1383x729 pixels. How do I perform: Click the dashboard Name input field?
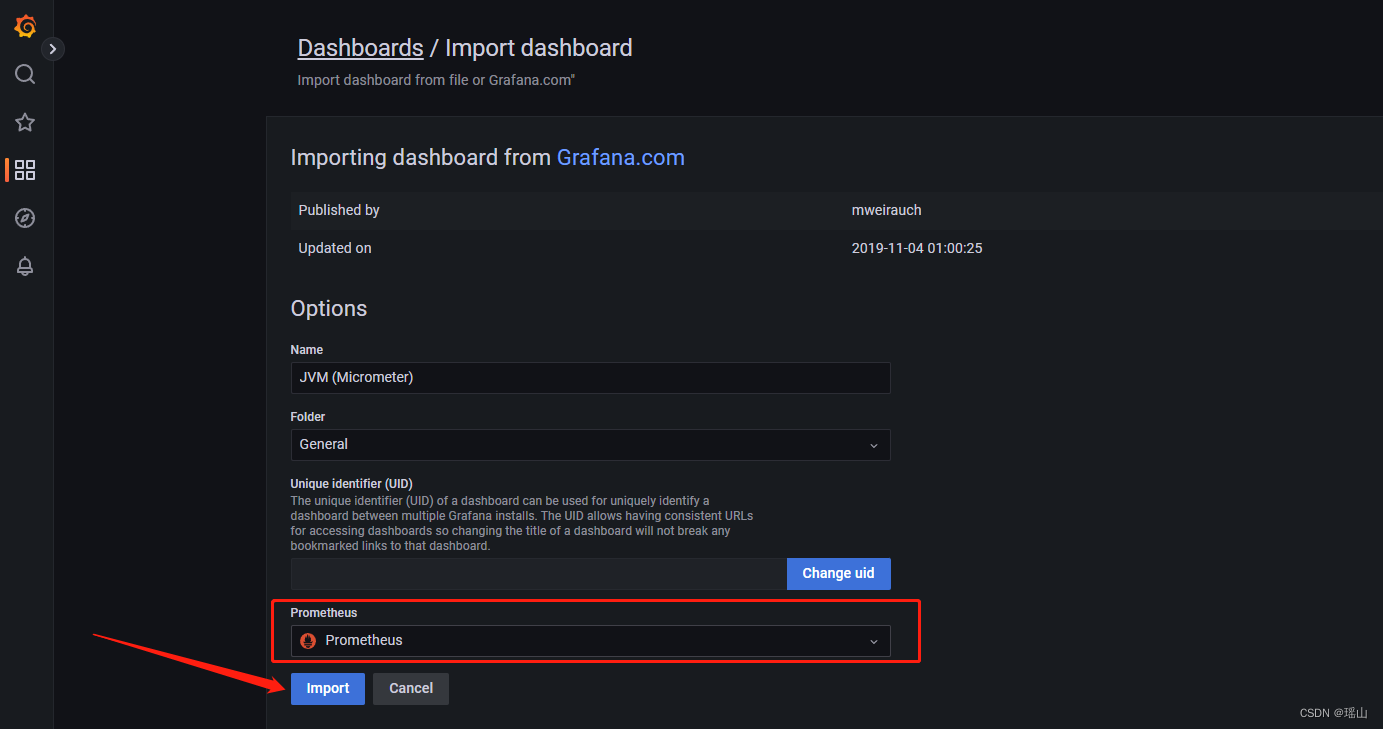click(590, 377)
